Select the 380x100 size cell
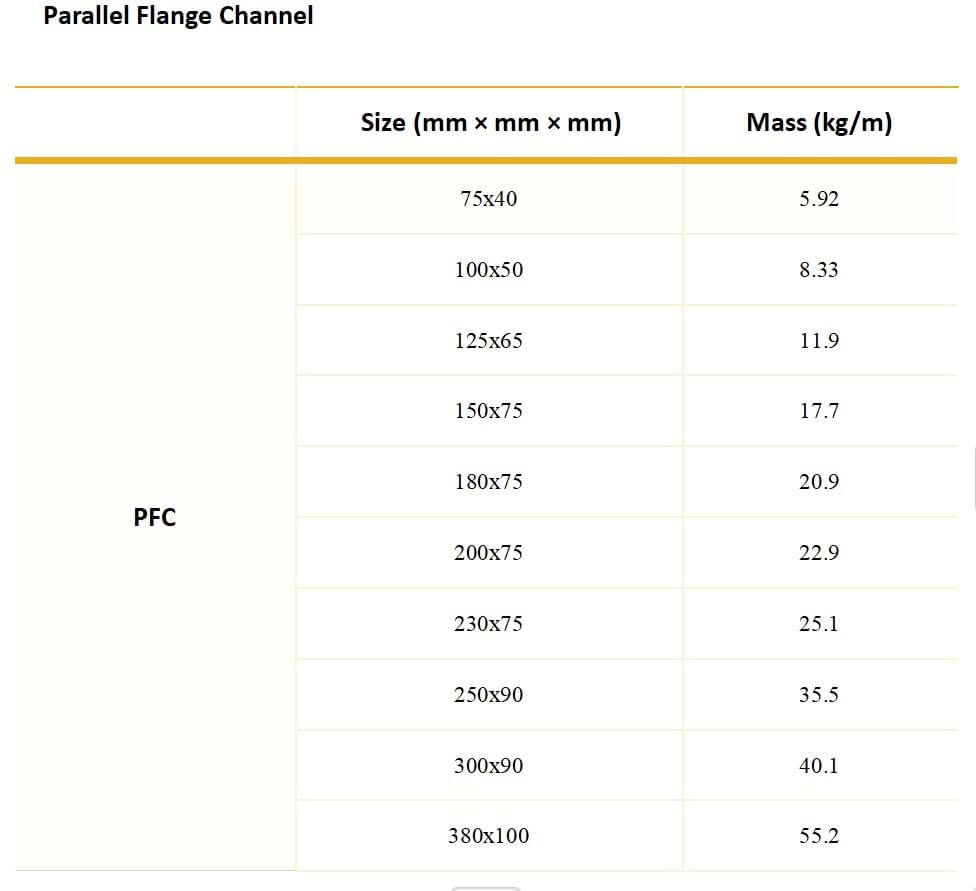 (489, 836)
